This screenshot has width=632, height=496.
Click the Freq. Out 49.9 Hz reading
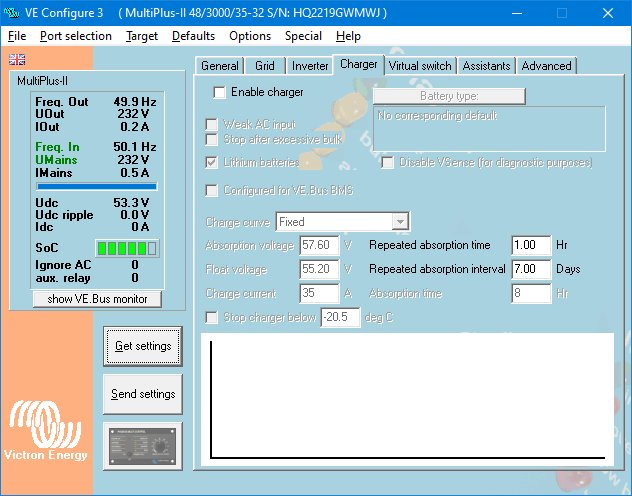[x=135, y=102]
